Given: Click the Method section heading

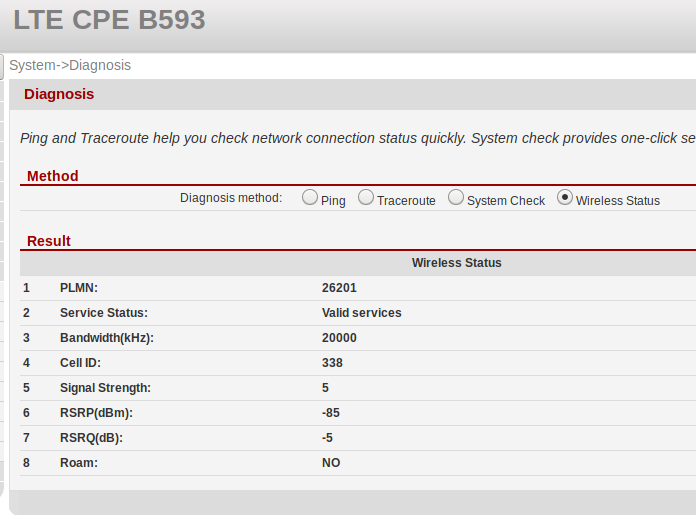Looking at the screenshot, I should [x=52, y=176].
